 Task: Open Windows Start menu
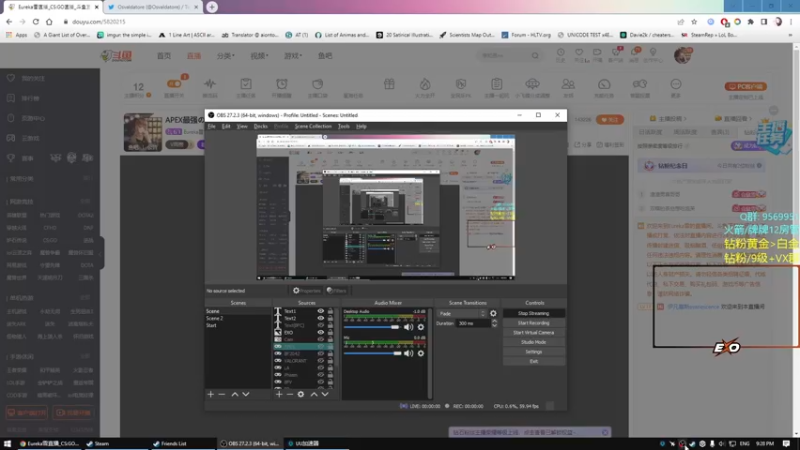tap(7, 443)
